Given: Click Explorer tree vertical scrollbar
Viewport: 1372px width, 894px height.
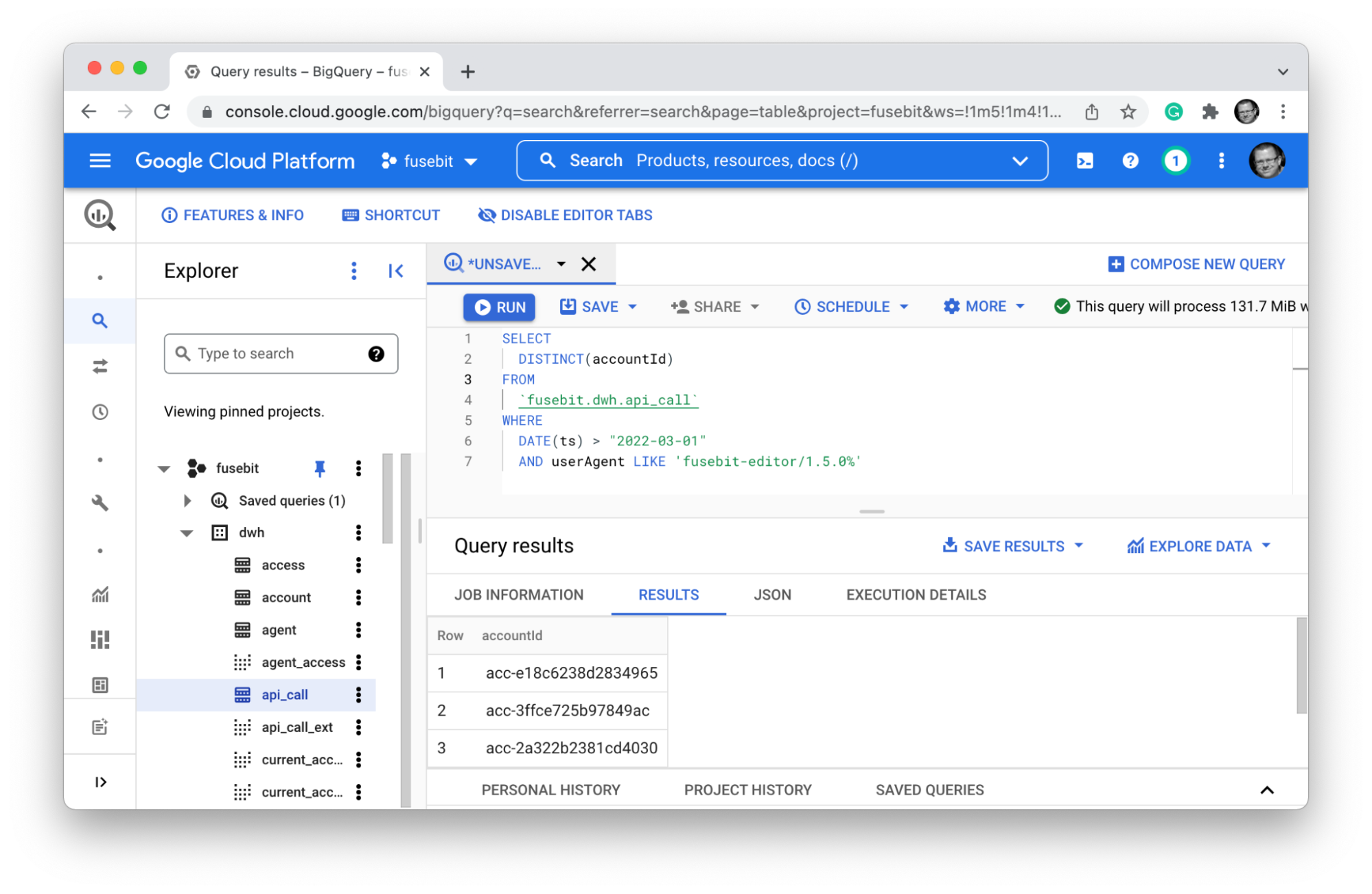Looking at the screenshot, I should (388, 498).
